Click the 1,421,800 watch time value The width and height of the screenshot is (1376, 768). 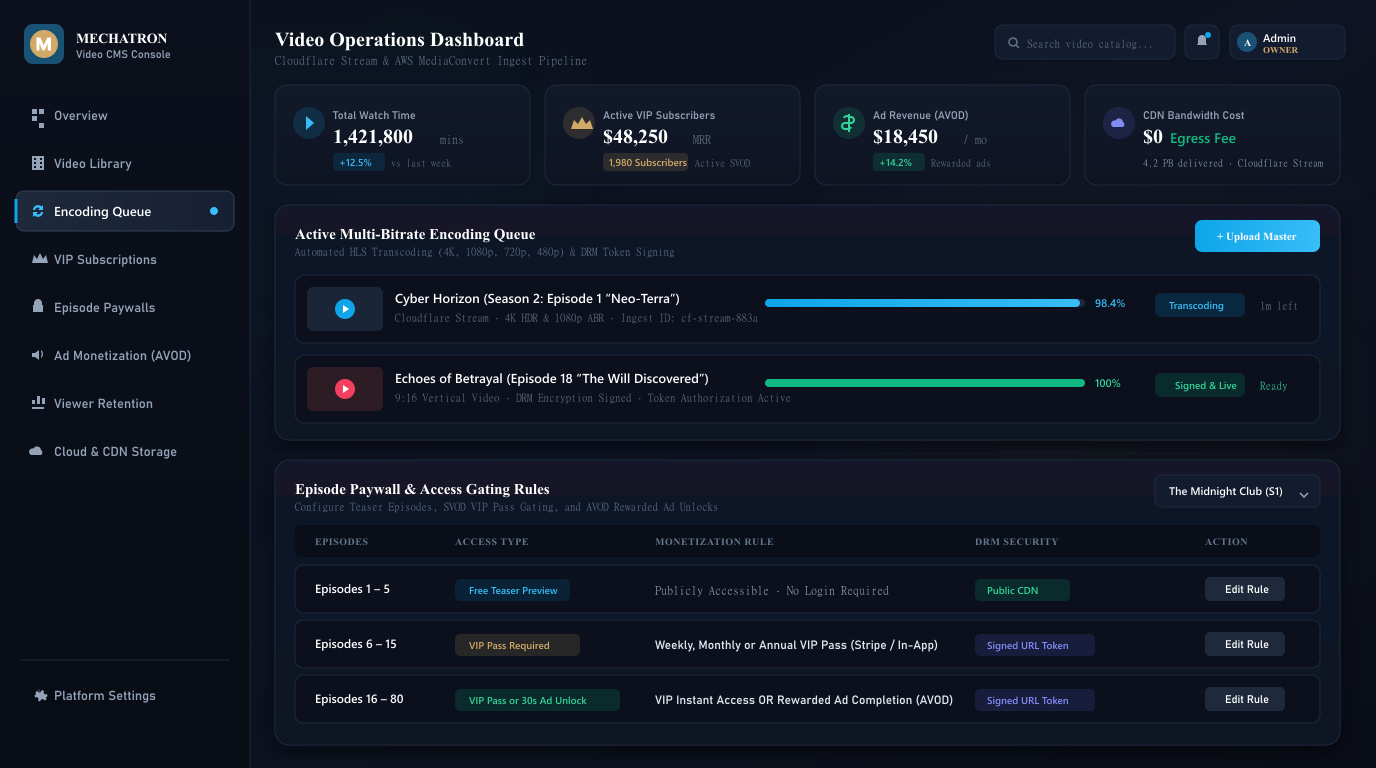[373, 137]
